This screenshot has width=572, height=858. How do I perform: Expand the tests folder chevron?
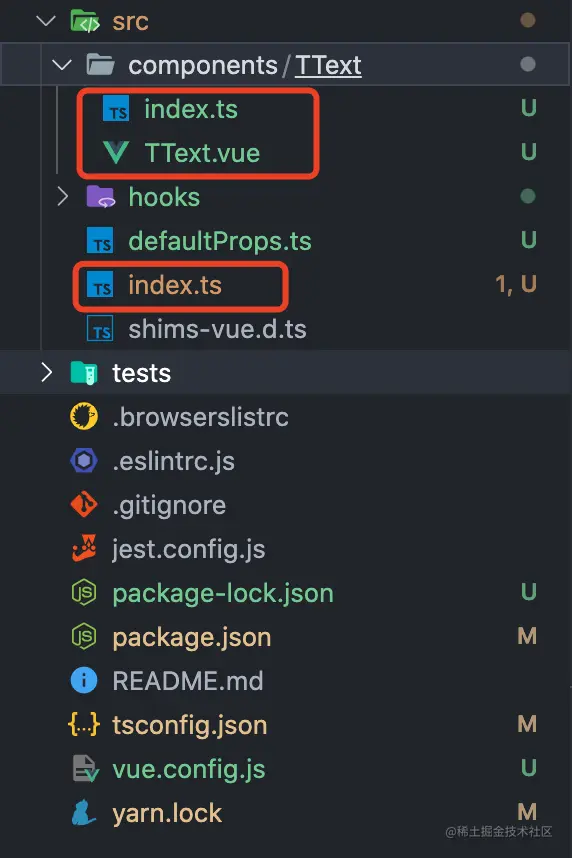47,373
